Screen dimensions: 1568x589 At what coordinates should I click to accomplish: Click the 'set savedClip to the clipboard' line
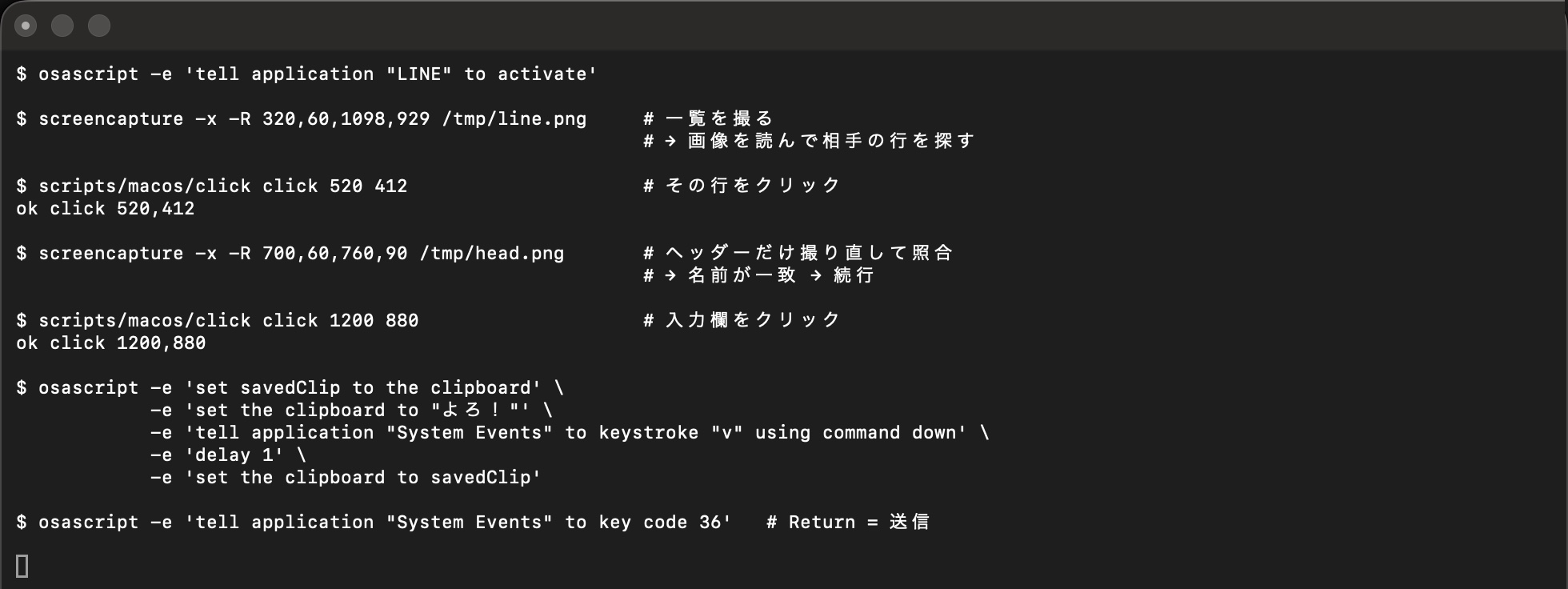point(290,387)
